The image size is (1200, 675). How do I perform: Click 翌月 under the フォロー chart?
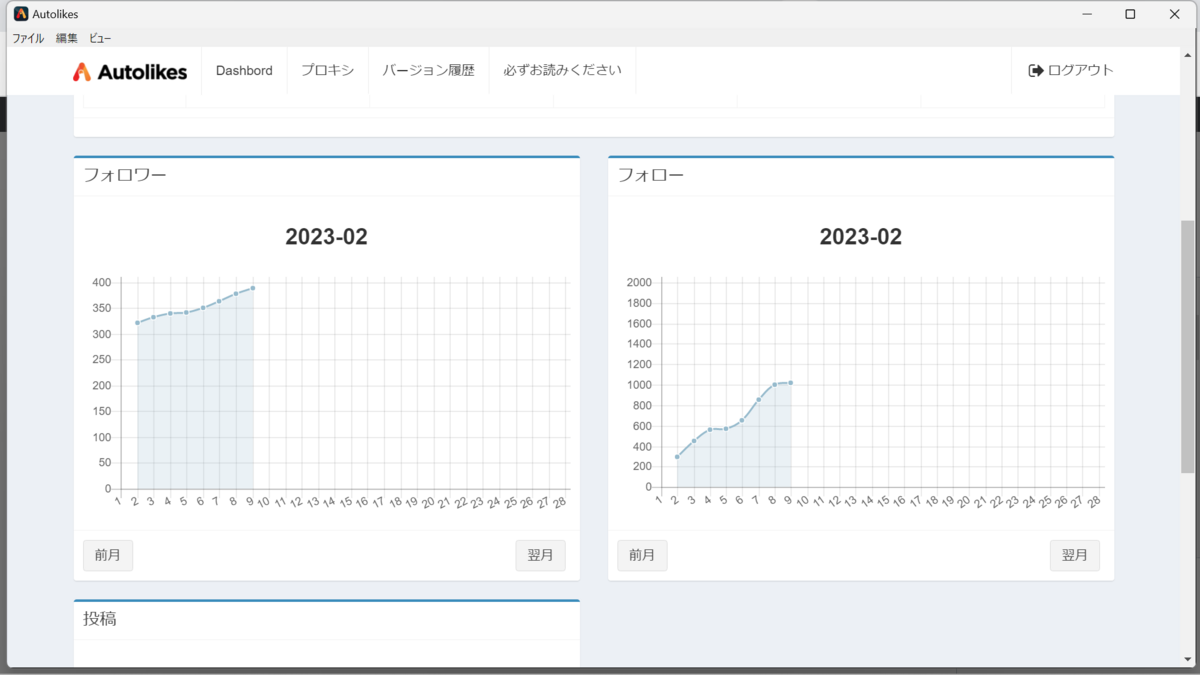[1075, 555]
